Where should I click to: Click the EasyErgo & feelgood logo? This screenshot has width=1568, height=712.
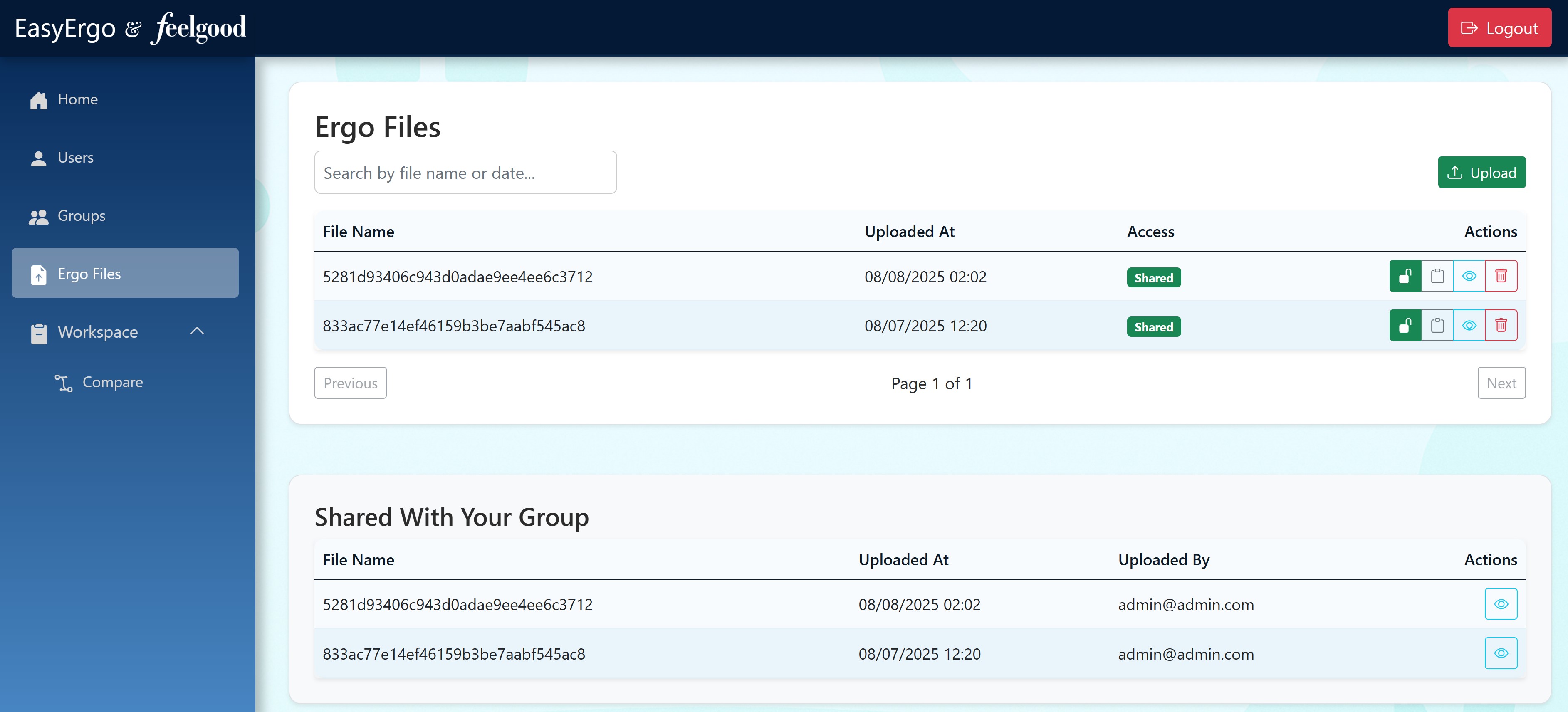coord(130,28)
